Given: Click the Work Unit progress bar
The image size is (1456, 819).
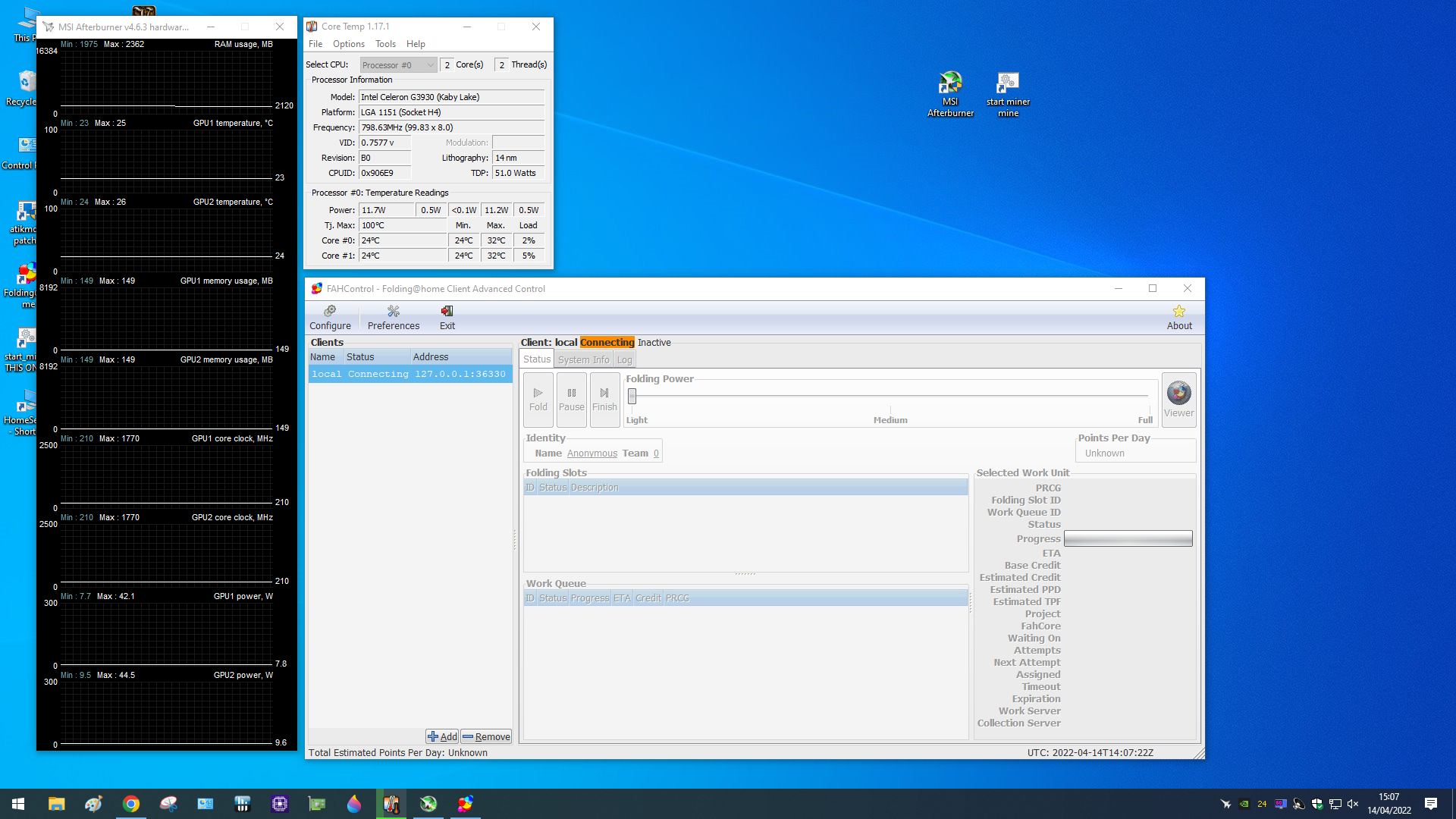Looking at the screenshot, I should coord(1128,538).
